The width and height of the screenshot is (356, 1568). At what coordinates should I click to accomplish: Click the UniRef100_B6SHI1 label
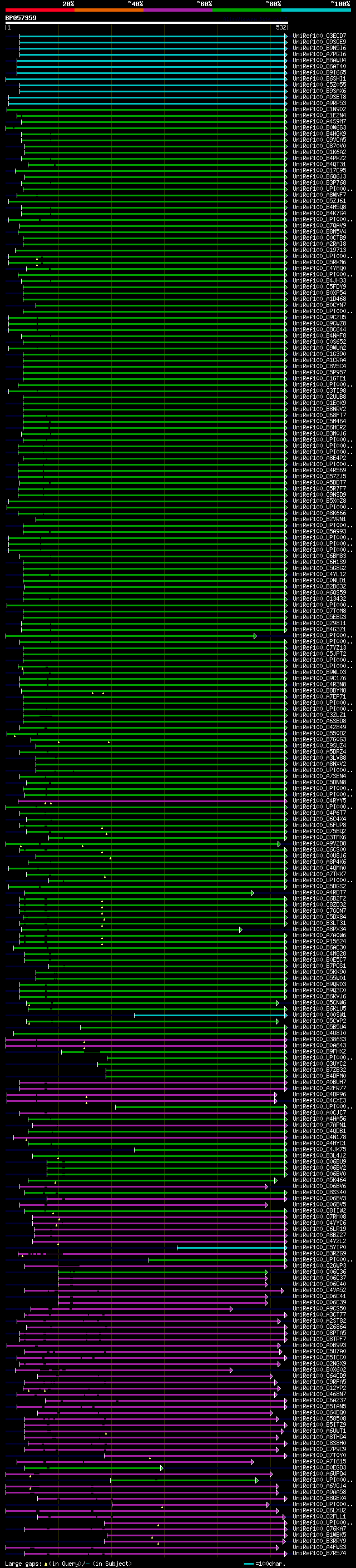(319, 78)
